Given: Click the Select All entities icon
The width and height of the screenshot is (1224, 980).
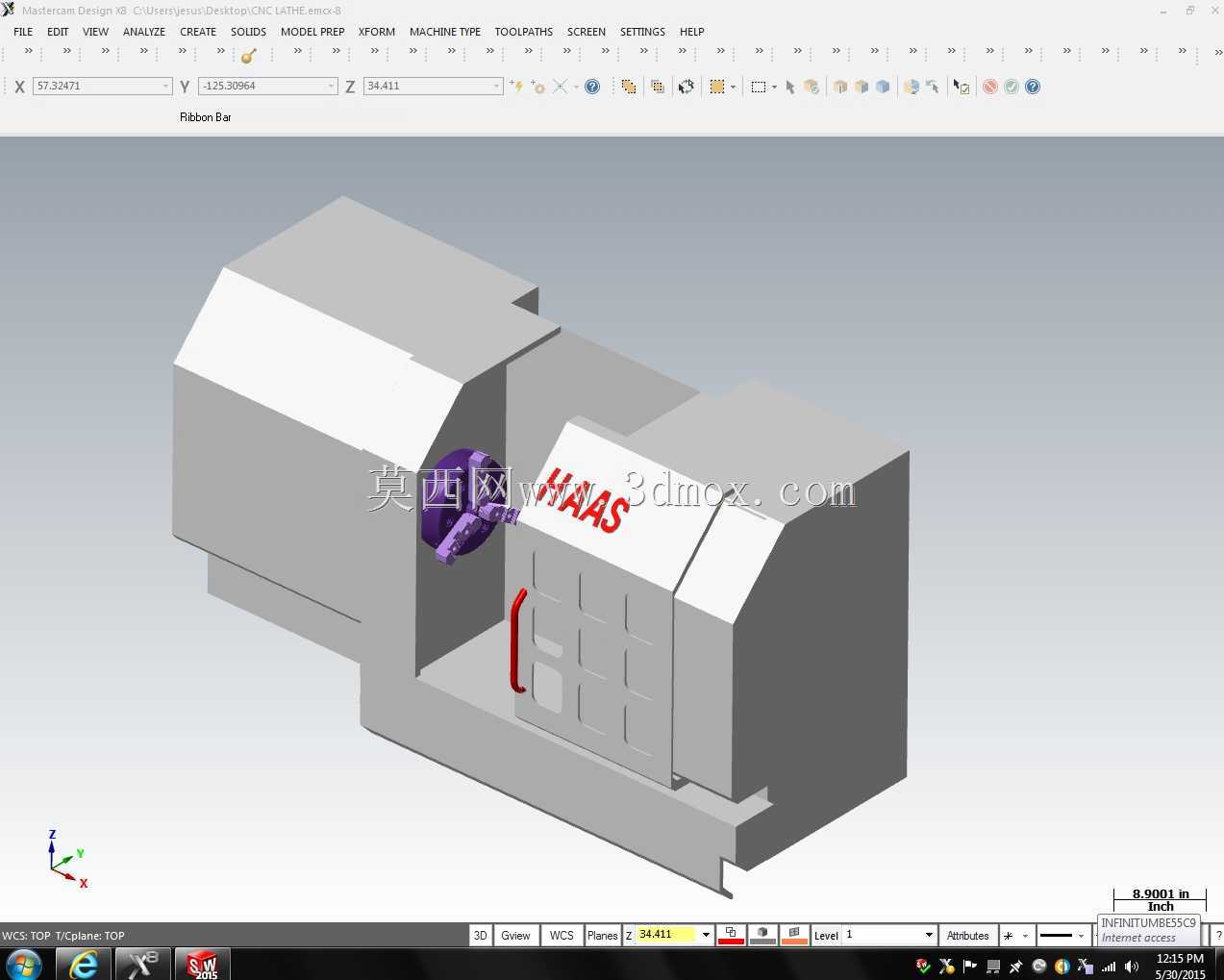Looking at the screenshot, I should coord(629,87).
